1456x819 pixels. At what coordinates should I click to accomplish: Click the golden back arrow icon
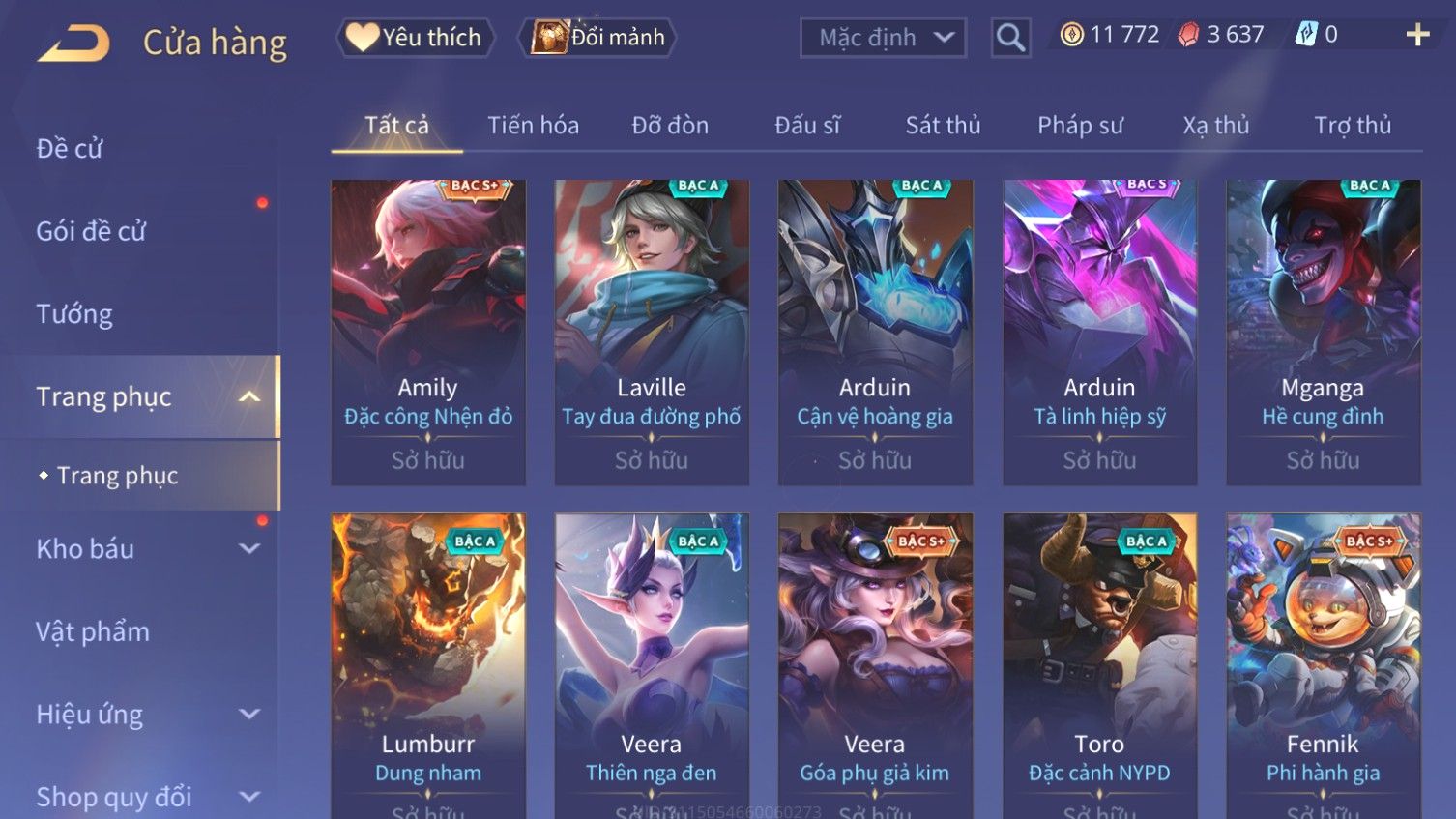[73, 44]
